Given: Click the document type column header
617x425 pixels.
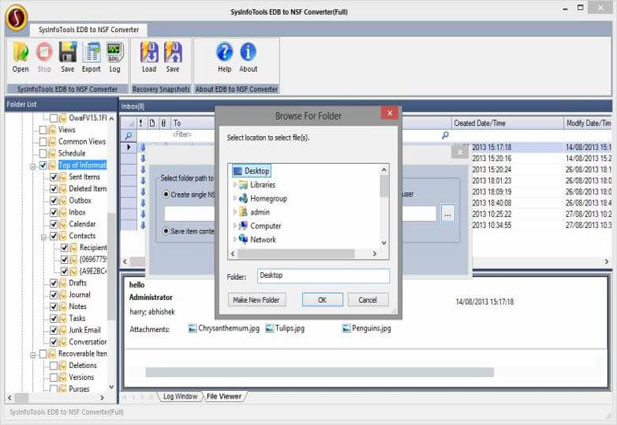Looking at the screenshot, I should (x=152, y=123).
